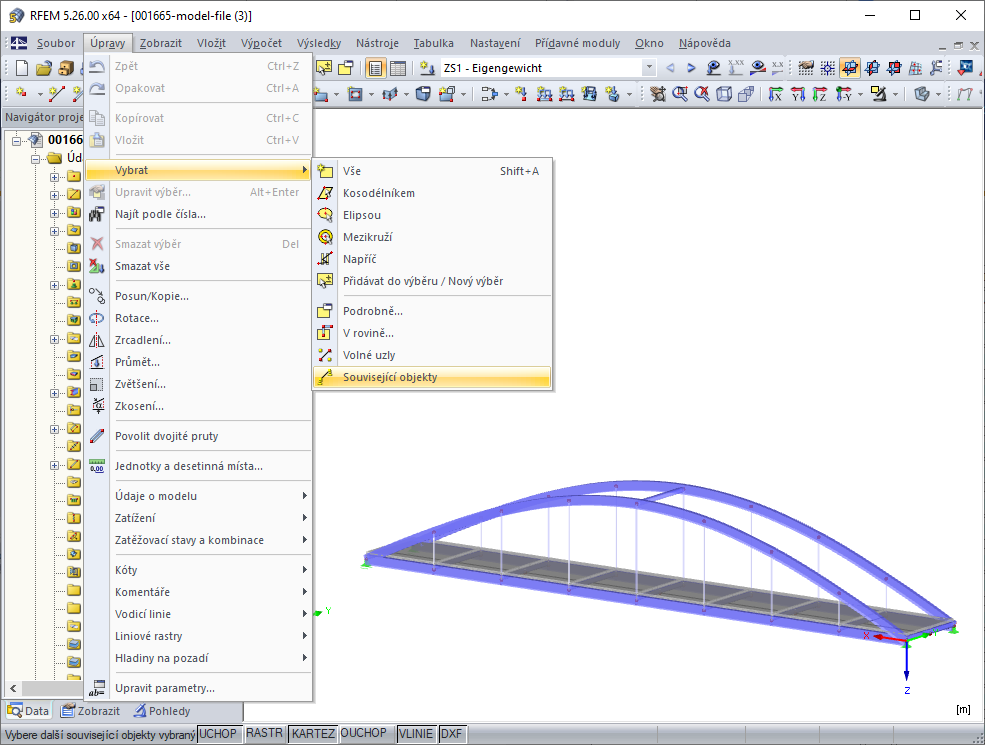This screenshot has width=985, height=745.
Task: Toggle KARTEZ in status bar
Action: [312, 733]
